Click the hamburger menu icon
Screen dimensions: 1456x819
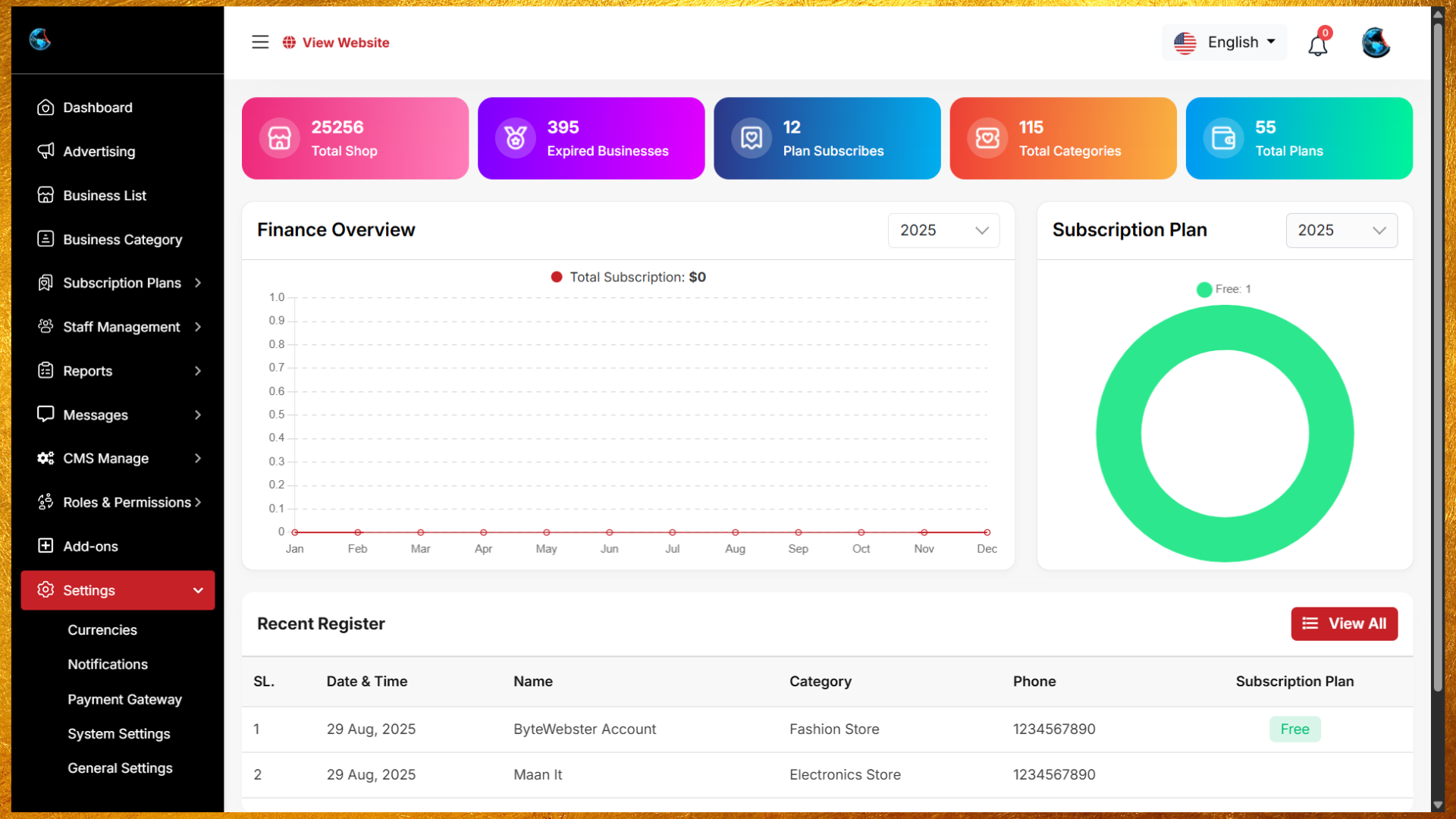(260, 42)
